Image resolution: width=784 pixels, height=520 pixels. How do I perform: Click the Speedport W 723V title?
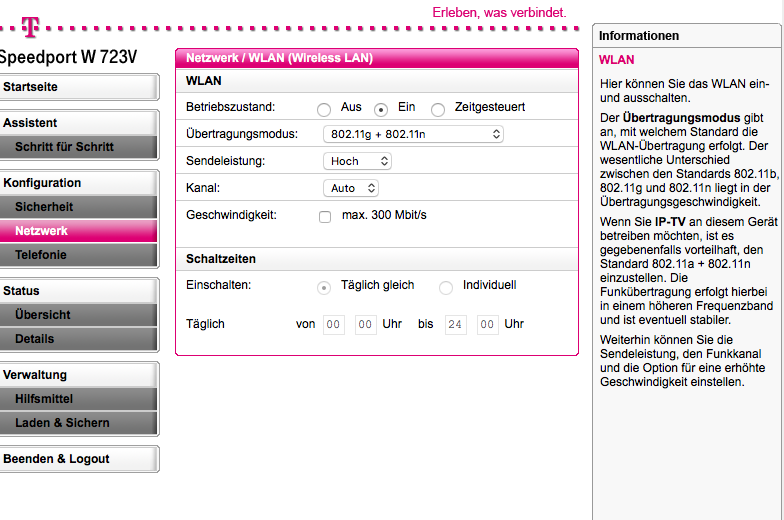tap(68, 57)
